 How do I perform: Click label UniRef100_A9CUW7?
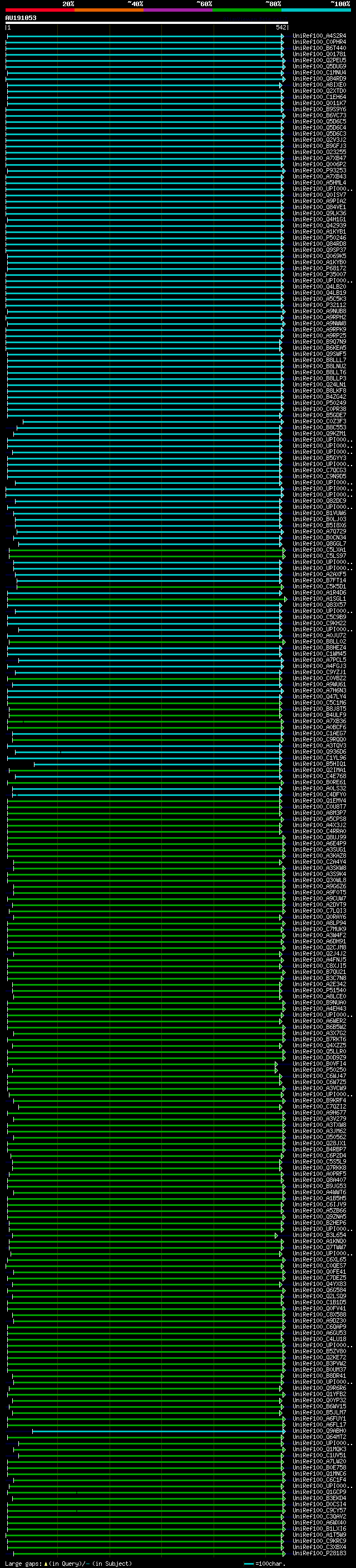(319, 898)
